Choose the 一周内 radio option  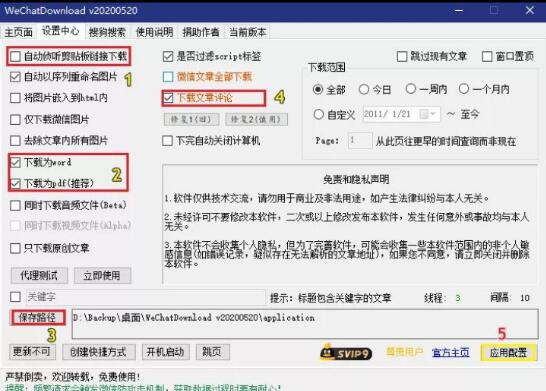tap(411, 89)
